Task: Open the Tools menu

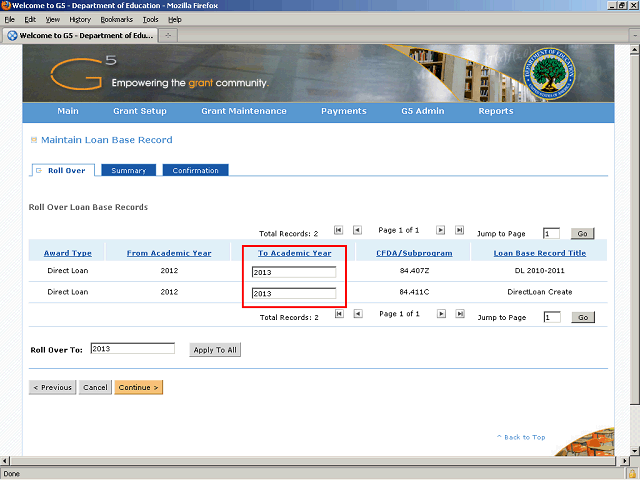Action: [150, 20]
